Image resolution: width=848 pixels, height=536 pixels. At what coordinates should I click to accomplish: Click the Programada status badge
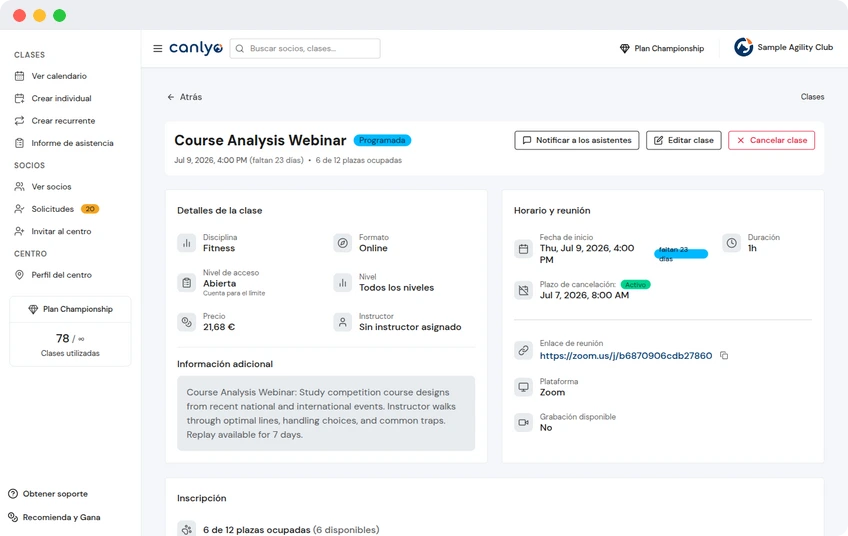382,141
